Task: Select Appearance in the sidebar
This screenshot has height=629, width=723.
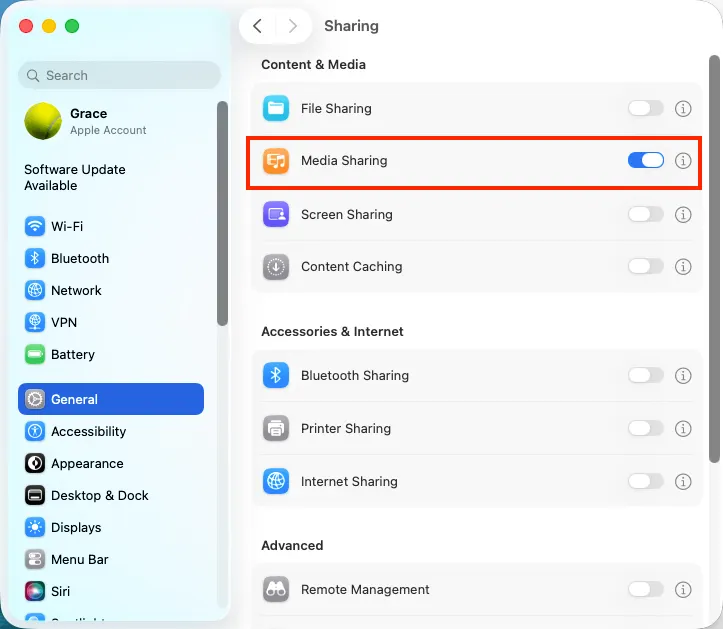Action: tap(111, 463)
